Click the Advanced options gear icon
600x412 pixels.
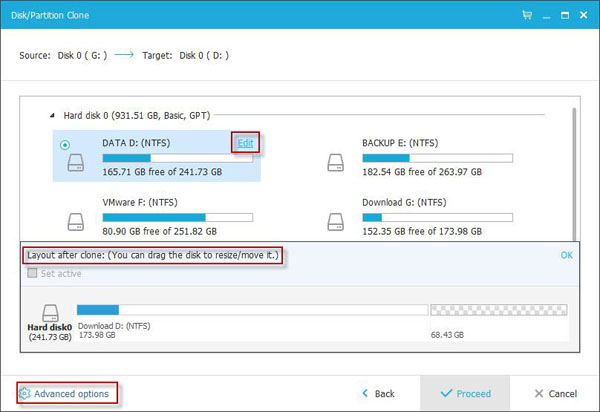tap(25, 393)
